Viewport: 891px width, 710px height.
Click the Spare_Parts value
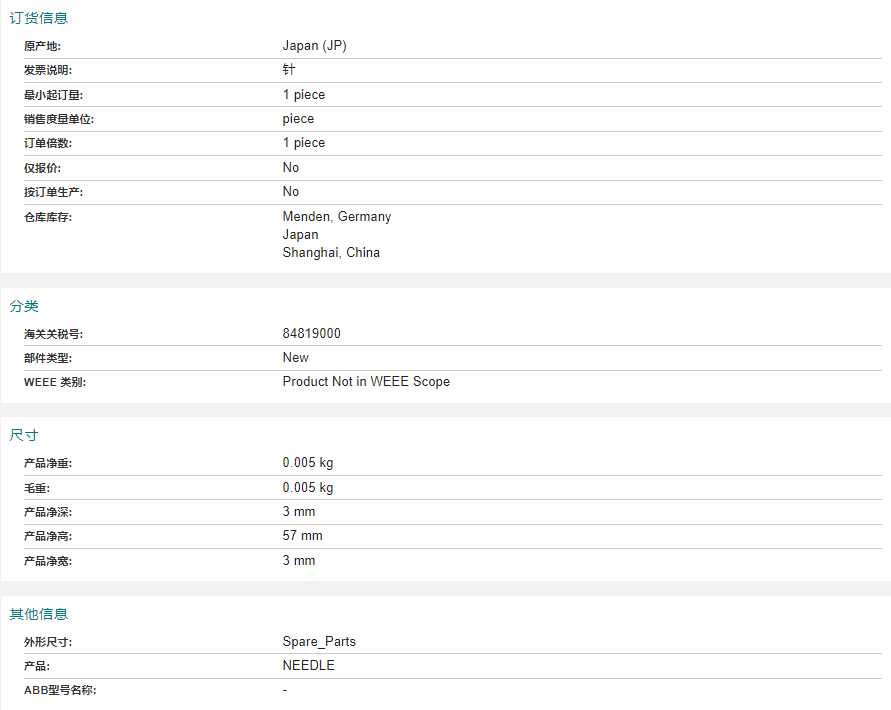click(x=319, y=642)
